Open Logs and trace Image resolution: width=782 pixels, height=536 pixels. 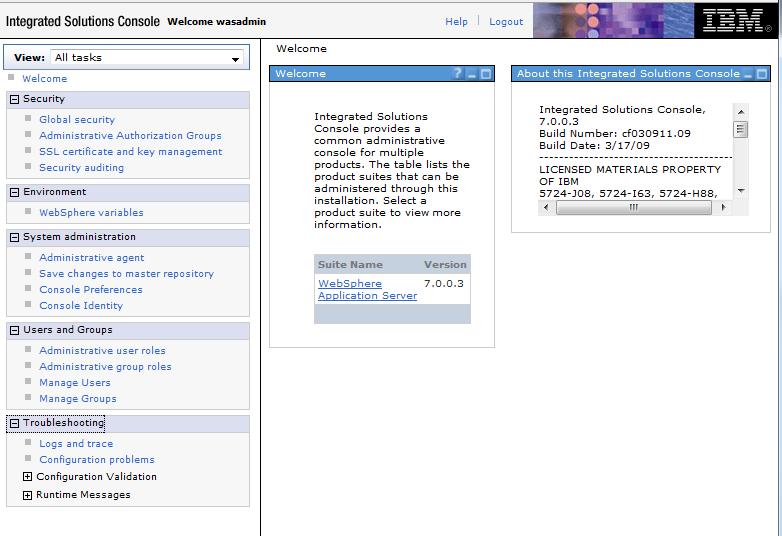pos(76,444)
